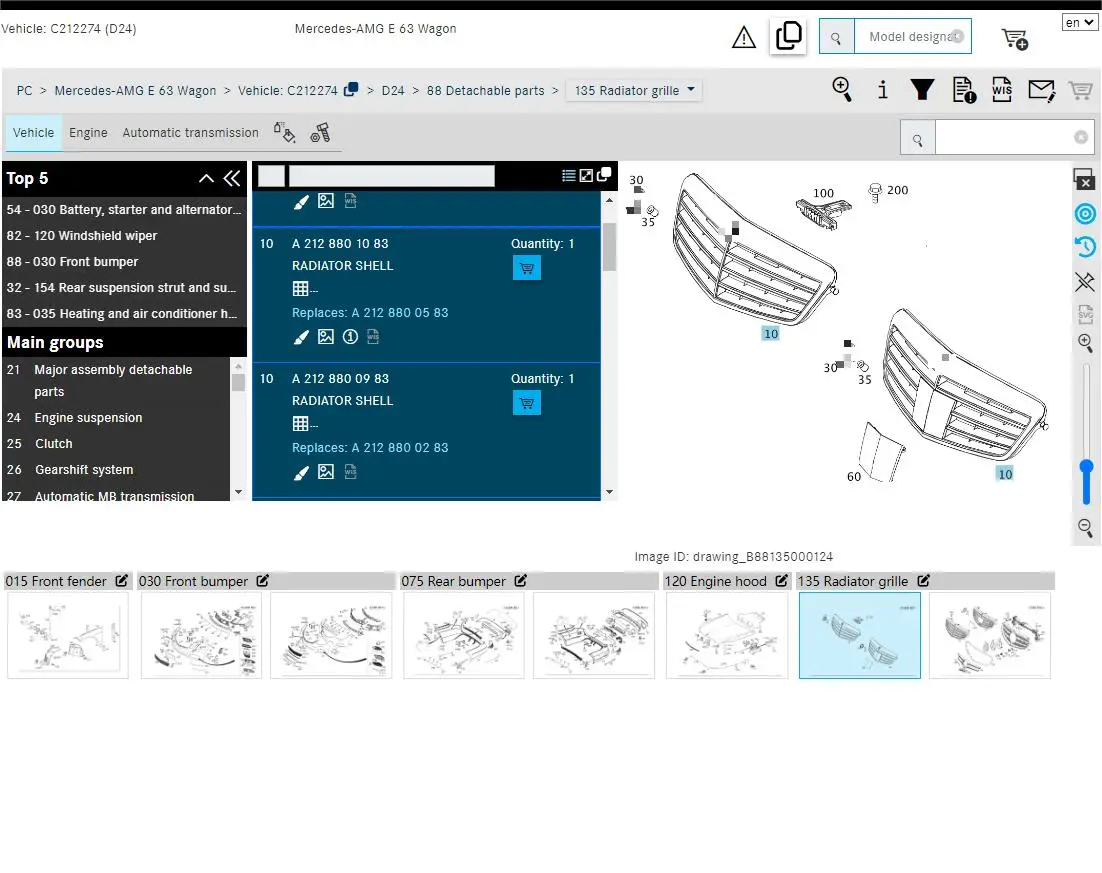
Task: Click the envelope with pencil feedback icon
Action: coord(1041,90)
